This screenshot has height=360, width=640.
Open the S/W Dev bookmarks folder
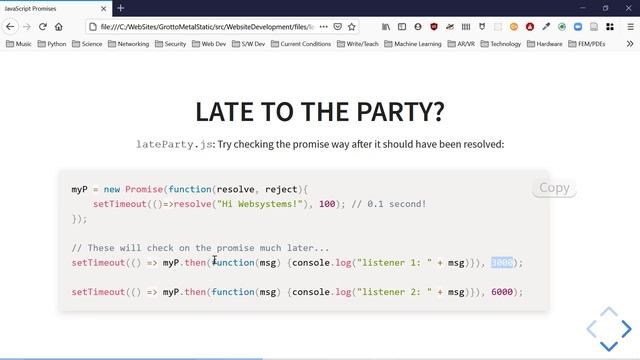[248, 44]
